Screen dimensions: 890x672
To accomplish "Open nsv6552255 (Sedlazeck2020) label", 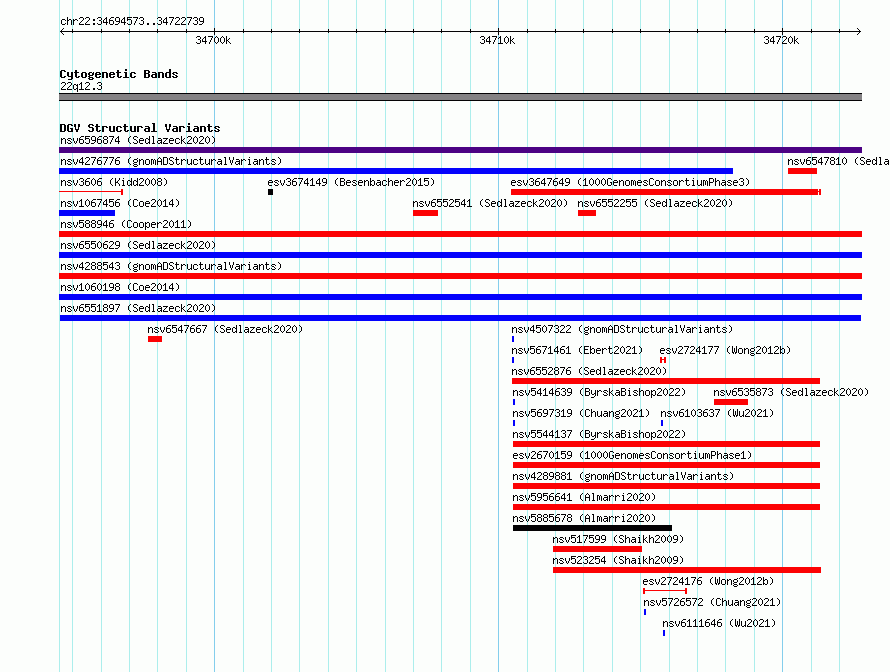I will pos(655,203).
